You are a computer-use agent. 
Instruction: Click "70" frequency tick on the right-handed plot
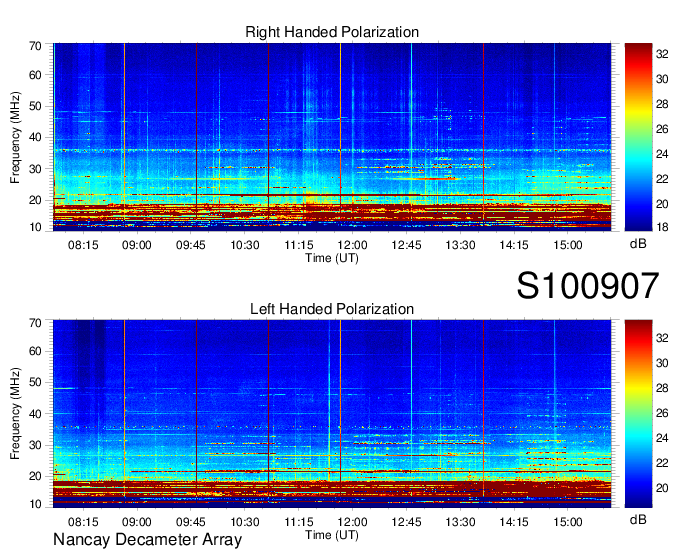(x=35, y=46)
